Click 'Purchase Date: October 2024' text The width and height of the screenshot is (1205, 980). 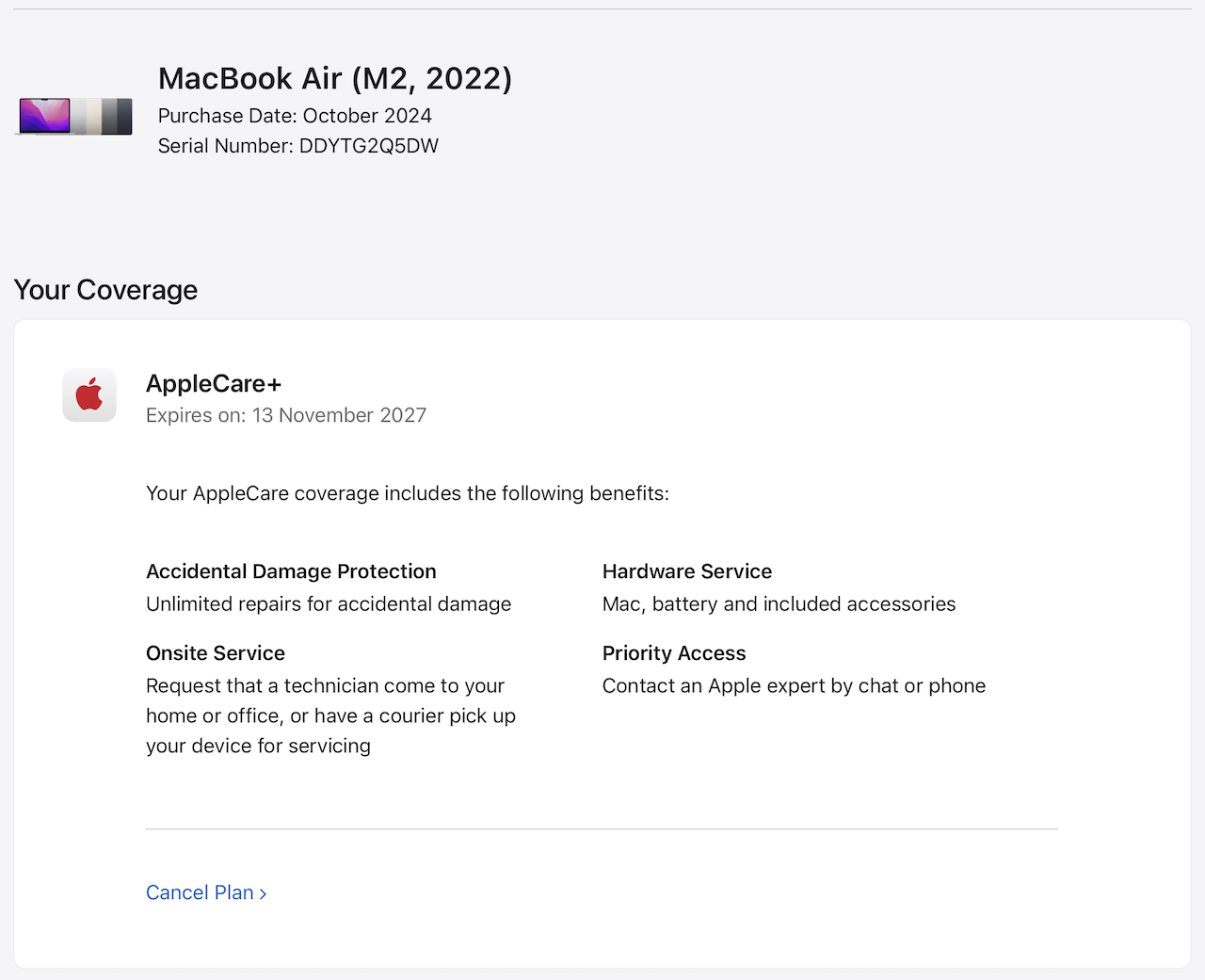(295, 116)
